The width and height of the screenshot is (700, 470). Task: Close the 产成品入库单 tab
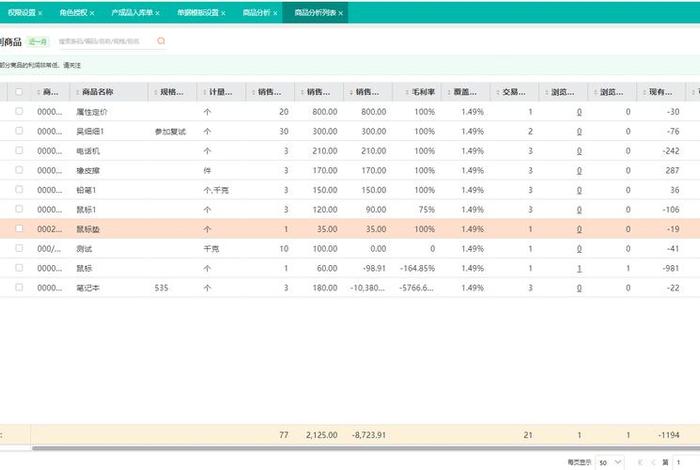(x=157, y=13)
